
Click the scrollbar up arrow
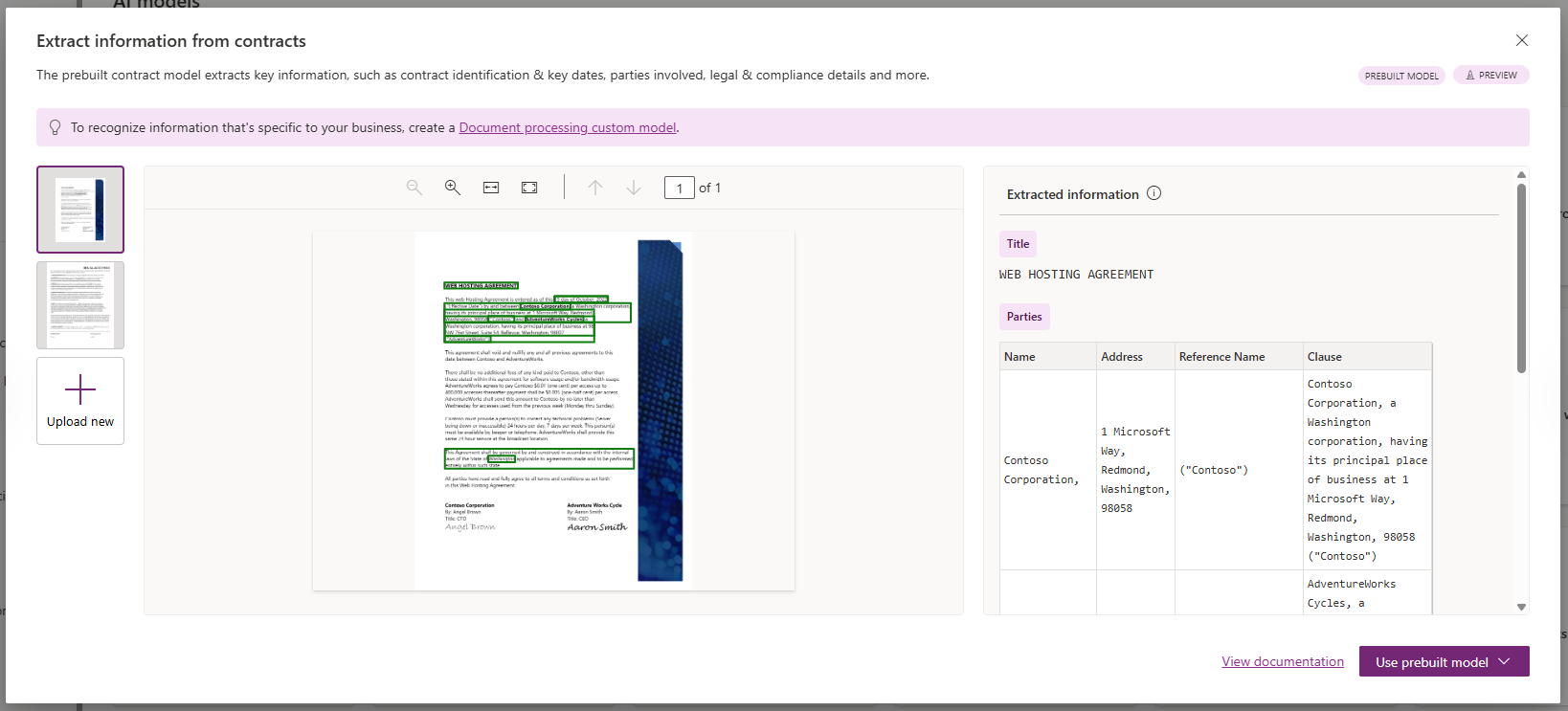pos(1521,174)
